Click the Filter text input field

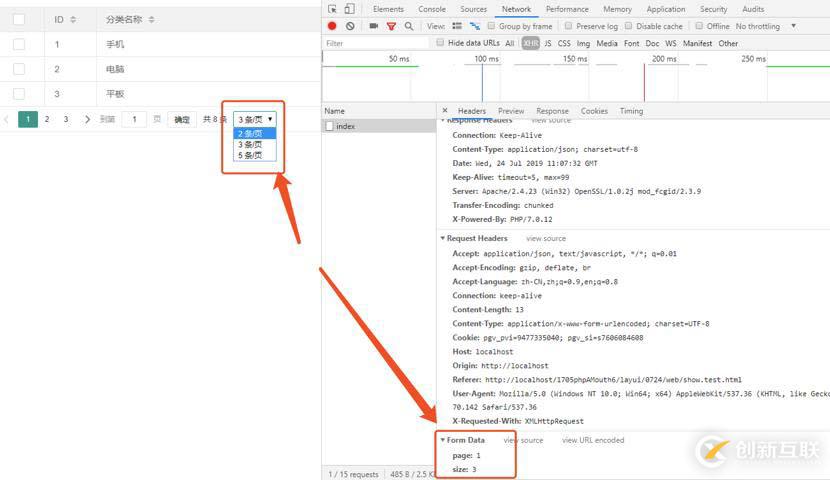[375, 43]
